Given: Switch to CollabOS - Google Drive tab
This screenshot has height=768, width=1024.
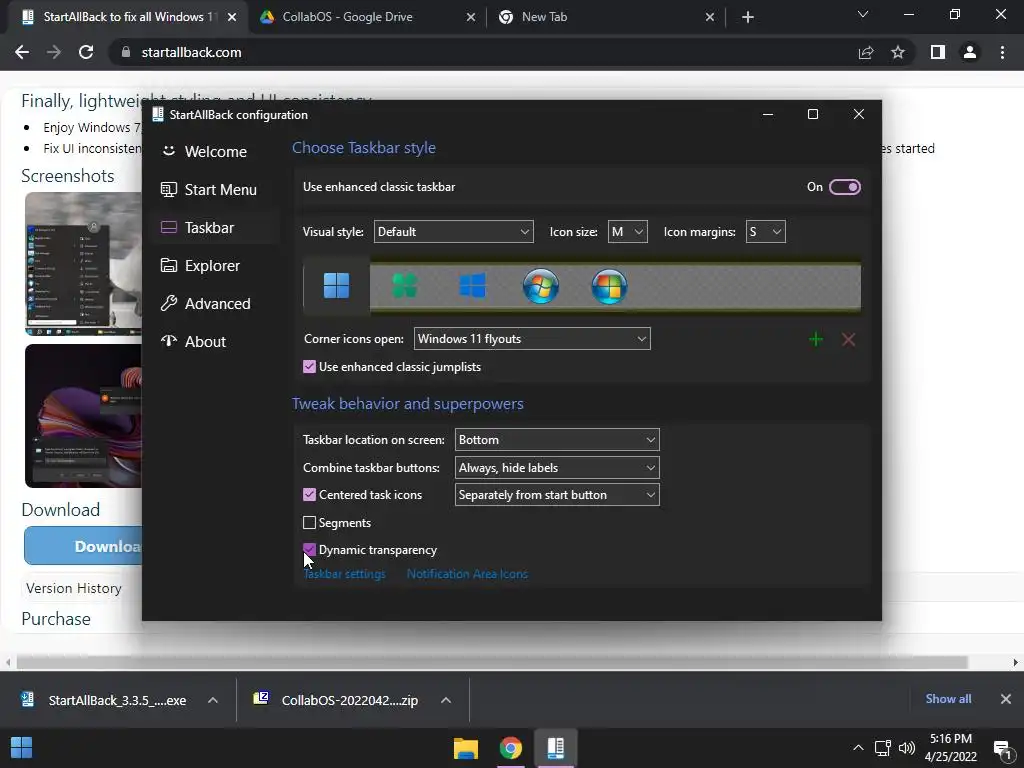Looking at the screenshot, I should pyautogui.click(x=367, y=17).
